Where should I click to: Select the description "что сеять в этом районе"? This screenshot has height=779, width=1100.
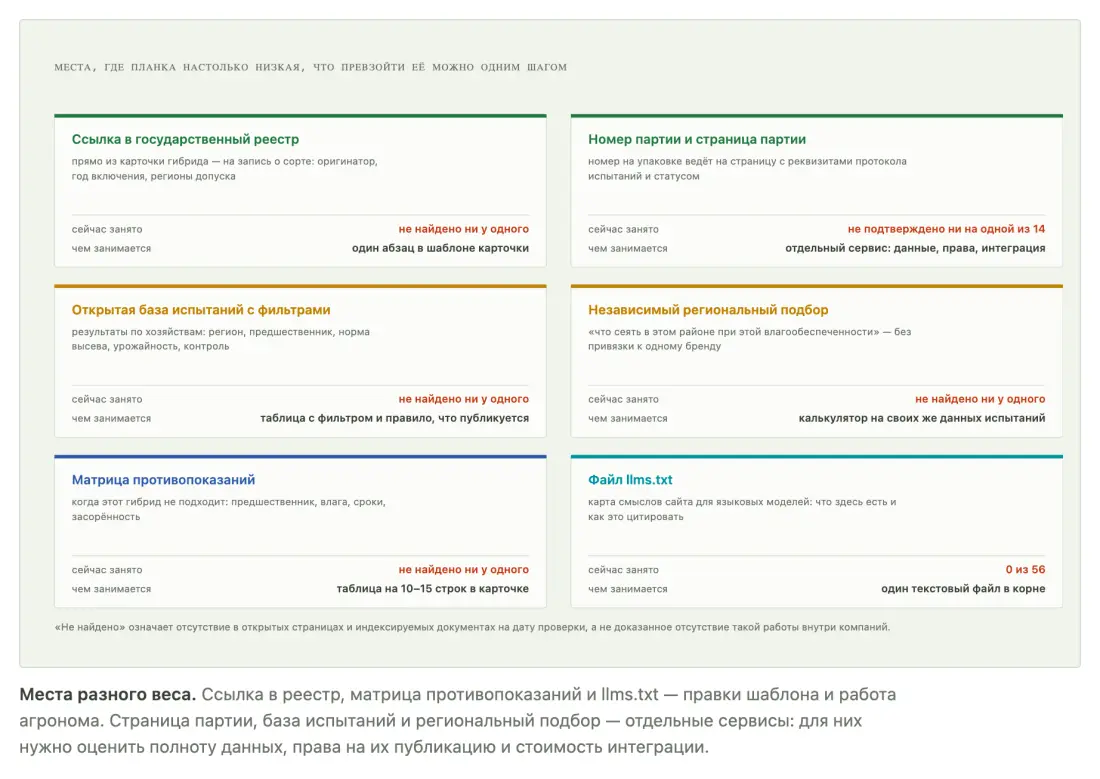click(657, 332)
